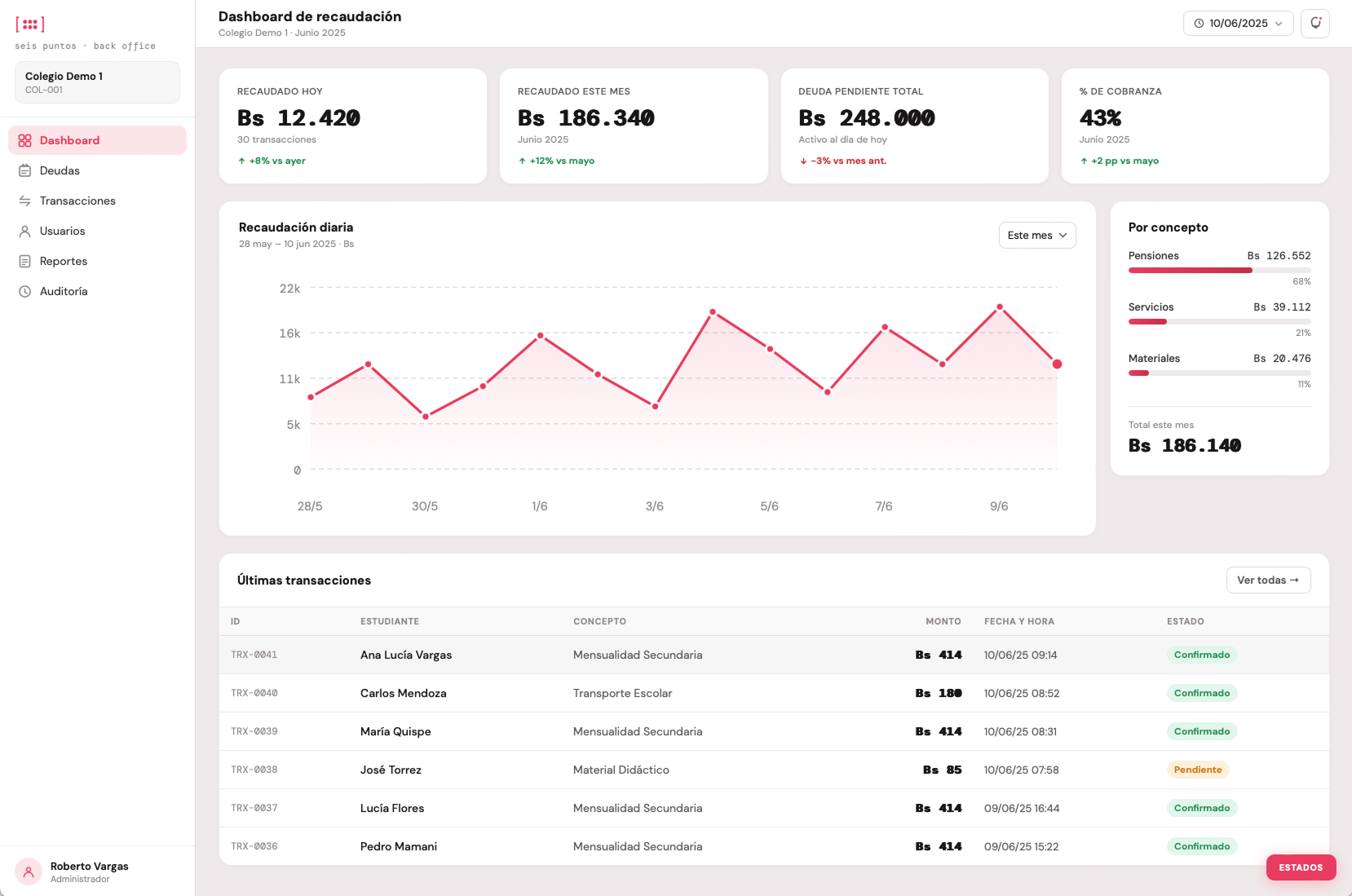Click the Pendiente status badge
This screenshot has width=1352, height=896.
click(x=1198, y=770)
